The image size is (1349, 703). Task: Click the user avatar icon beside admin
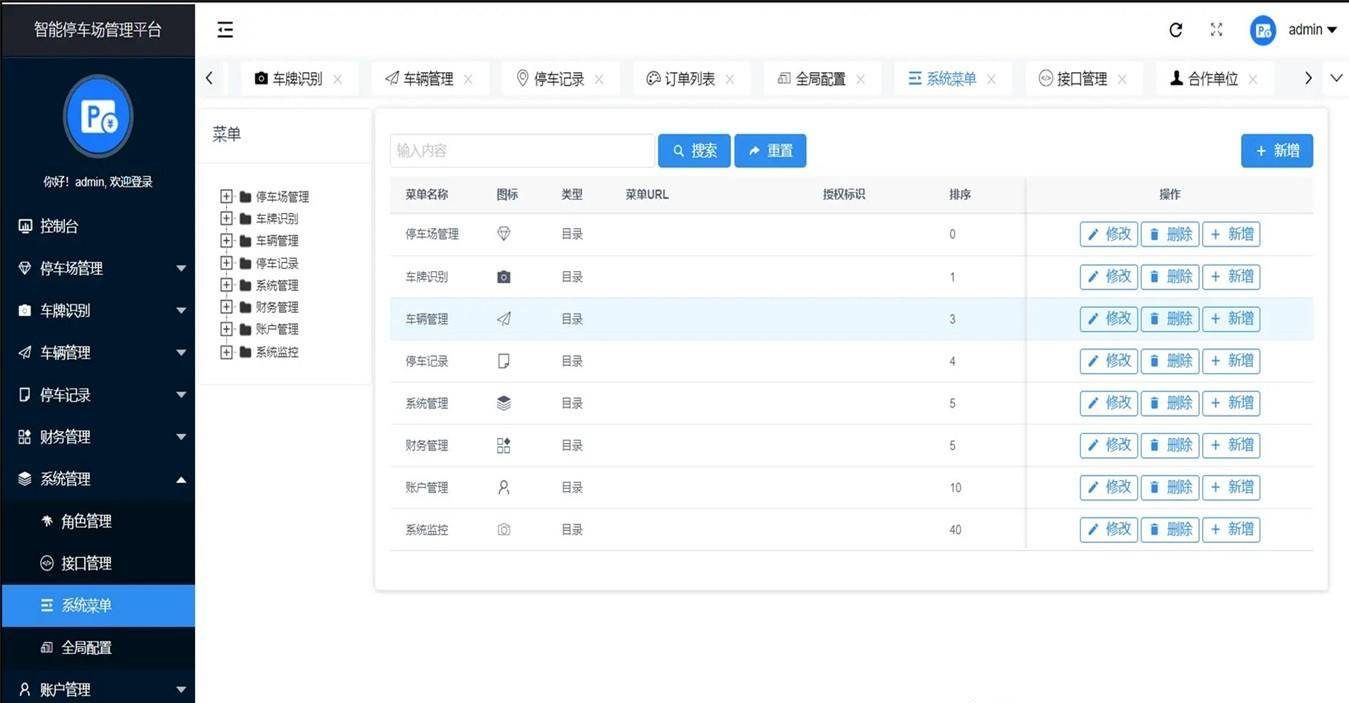1263,30
